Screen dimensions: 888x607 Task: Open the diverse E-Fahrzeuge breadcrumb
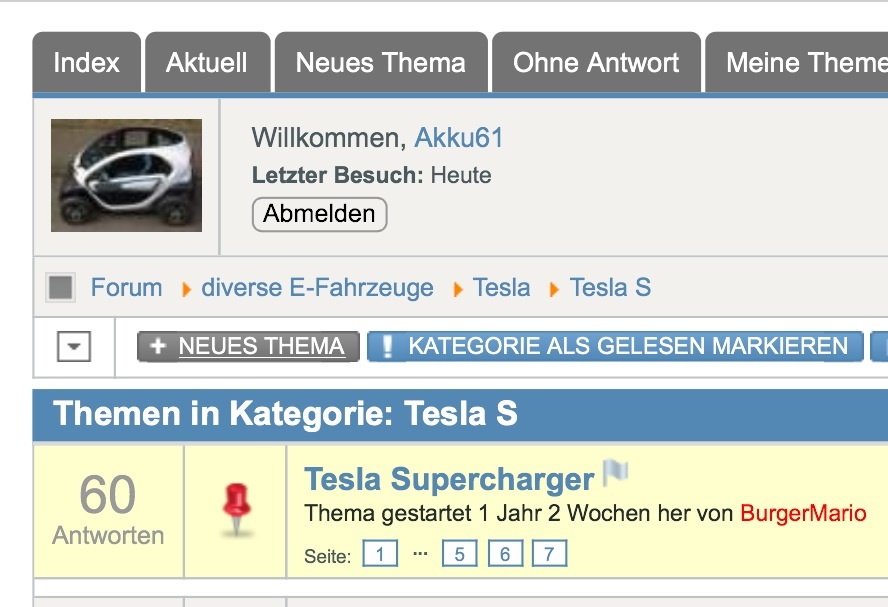coord(317,288)
